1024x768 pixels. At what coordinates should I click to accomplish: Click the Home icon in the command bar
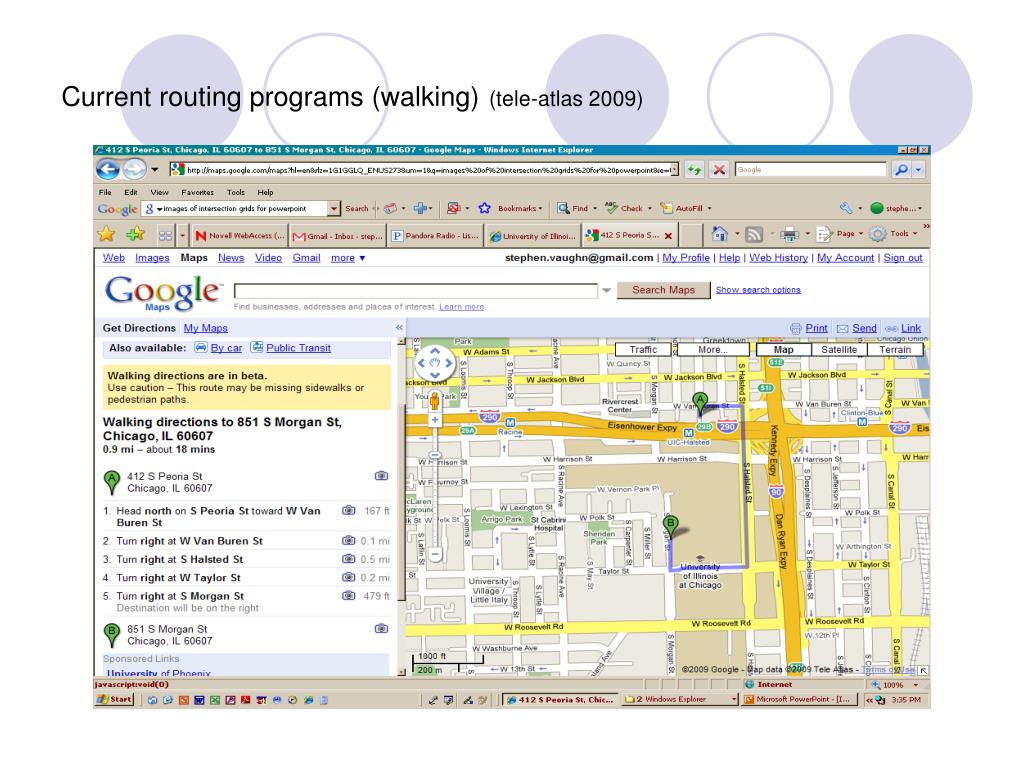pos(720,234)
